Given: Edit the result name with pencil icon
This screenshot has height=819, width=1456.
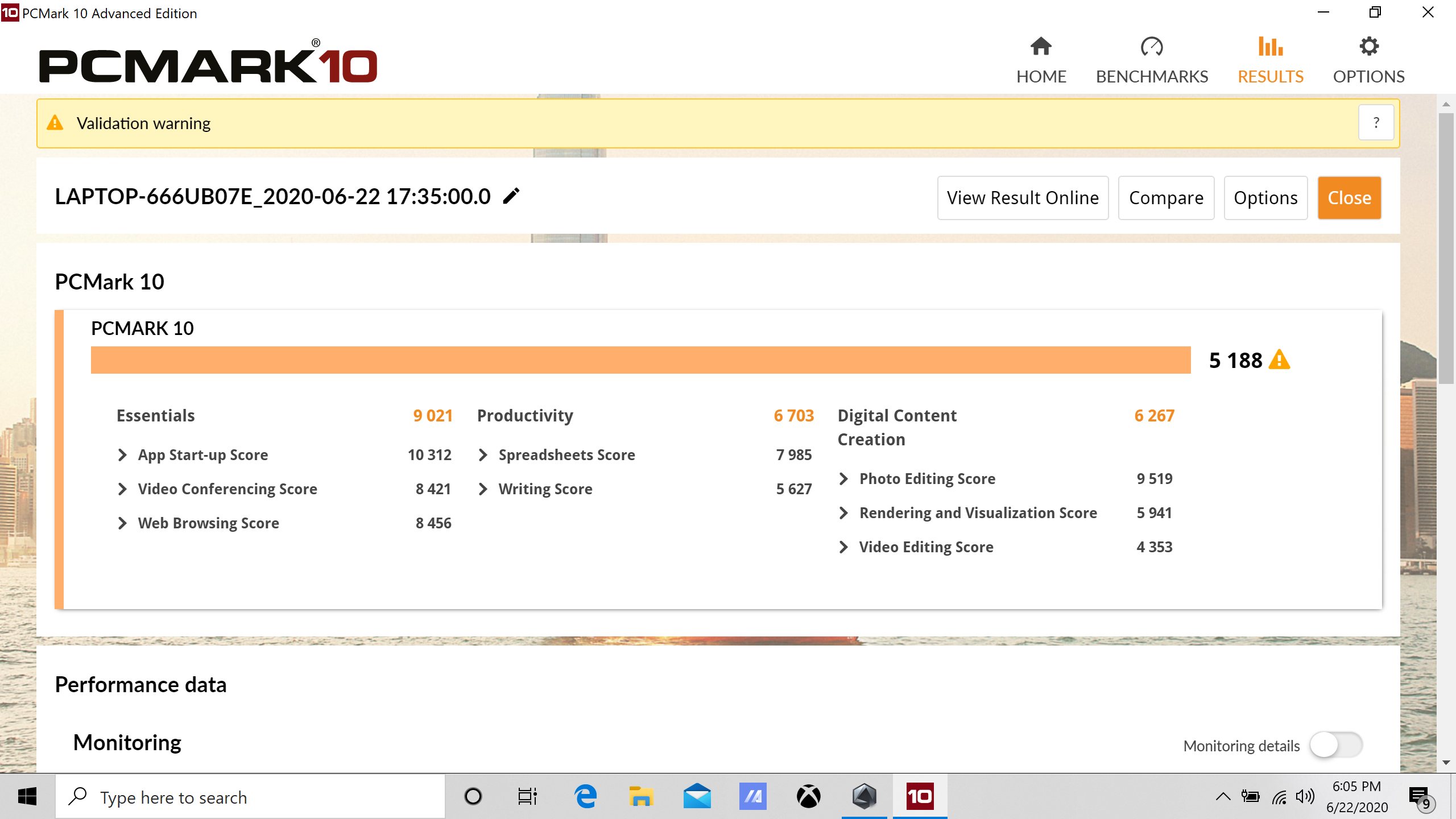Looking at the screenshot, I should [x=511, y=196].
